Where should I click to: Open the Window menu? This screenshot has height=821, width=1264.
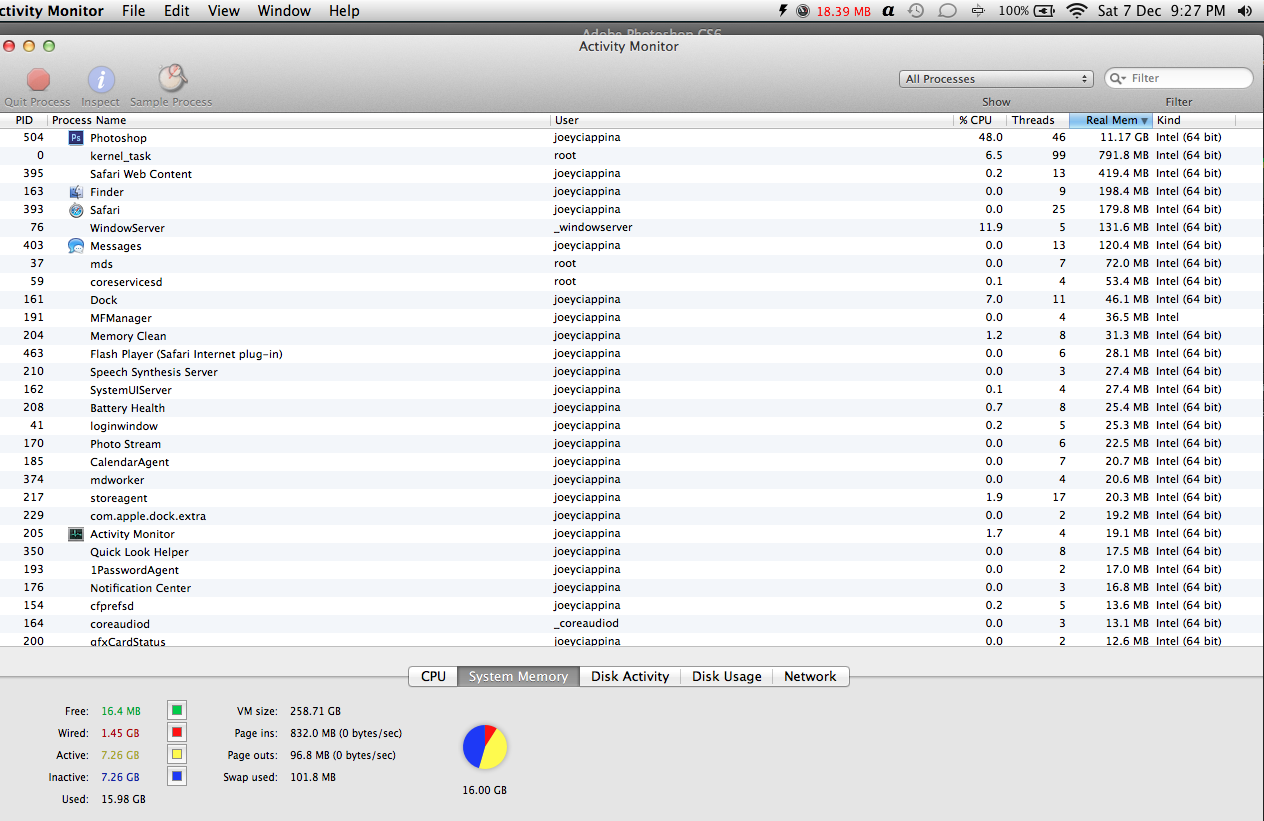[284, 11]
